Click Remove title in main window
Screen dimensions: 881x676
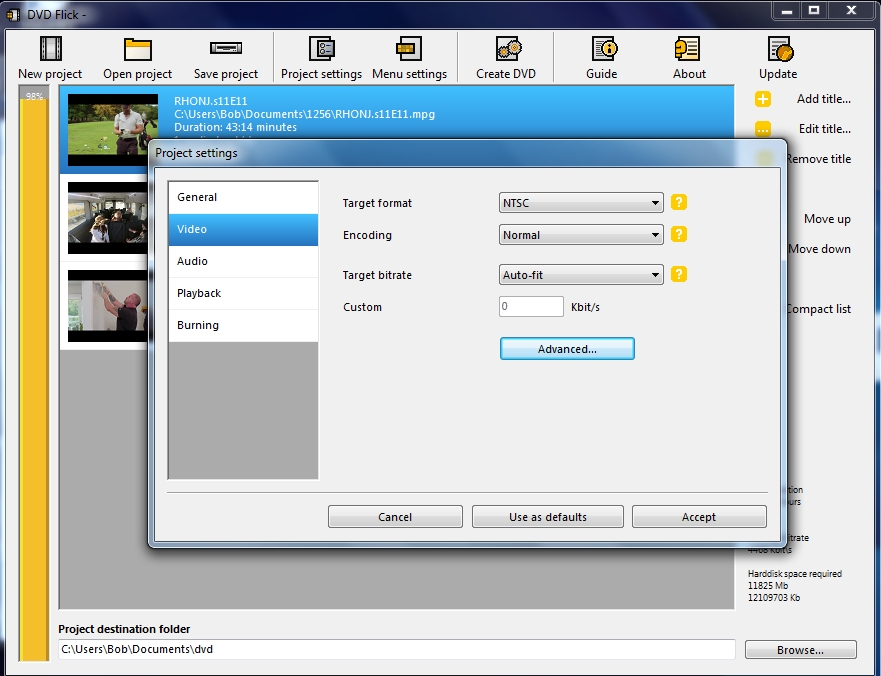point(819,159)
